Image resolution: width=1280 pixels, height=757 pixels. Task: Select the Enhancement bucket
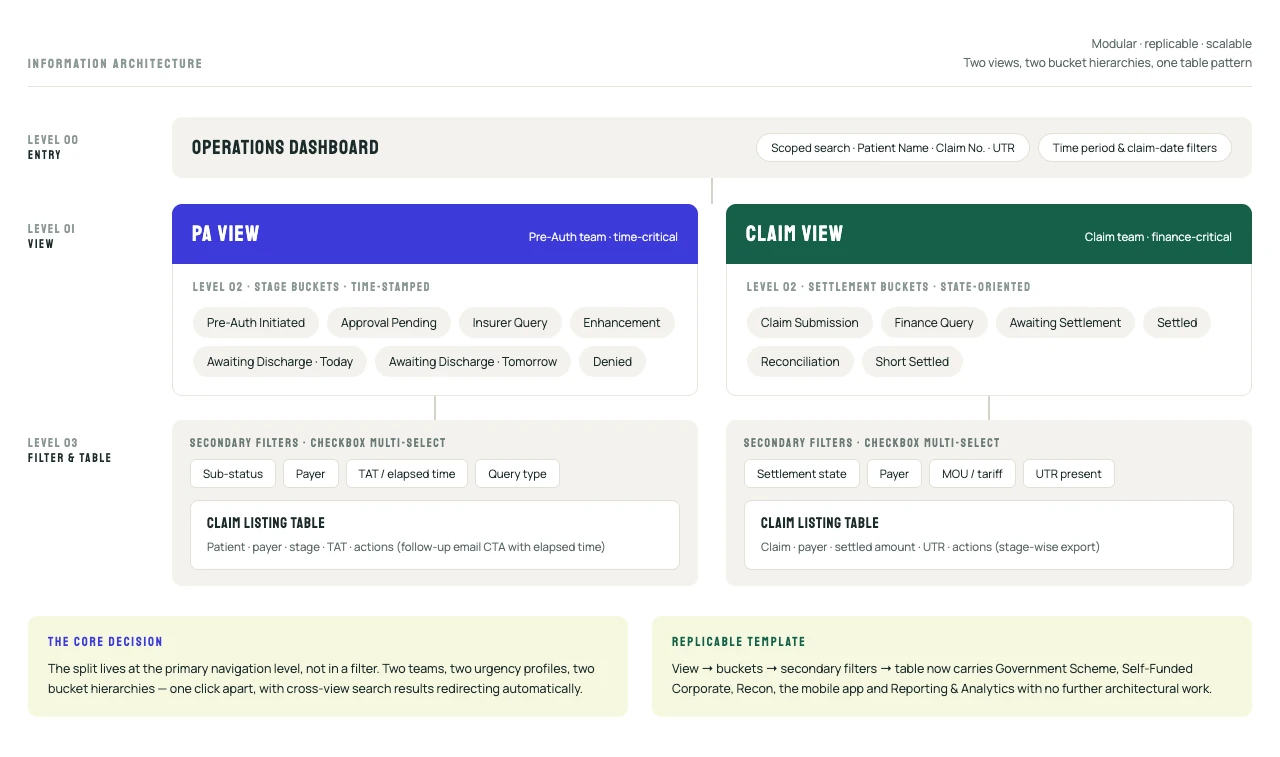(622, 323)
